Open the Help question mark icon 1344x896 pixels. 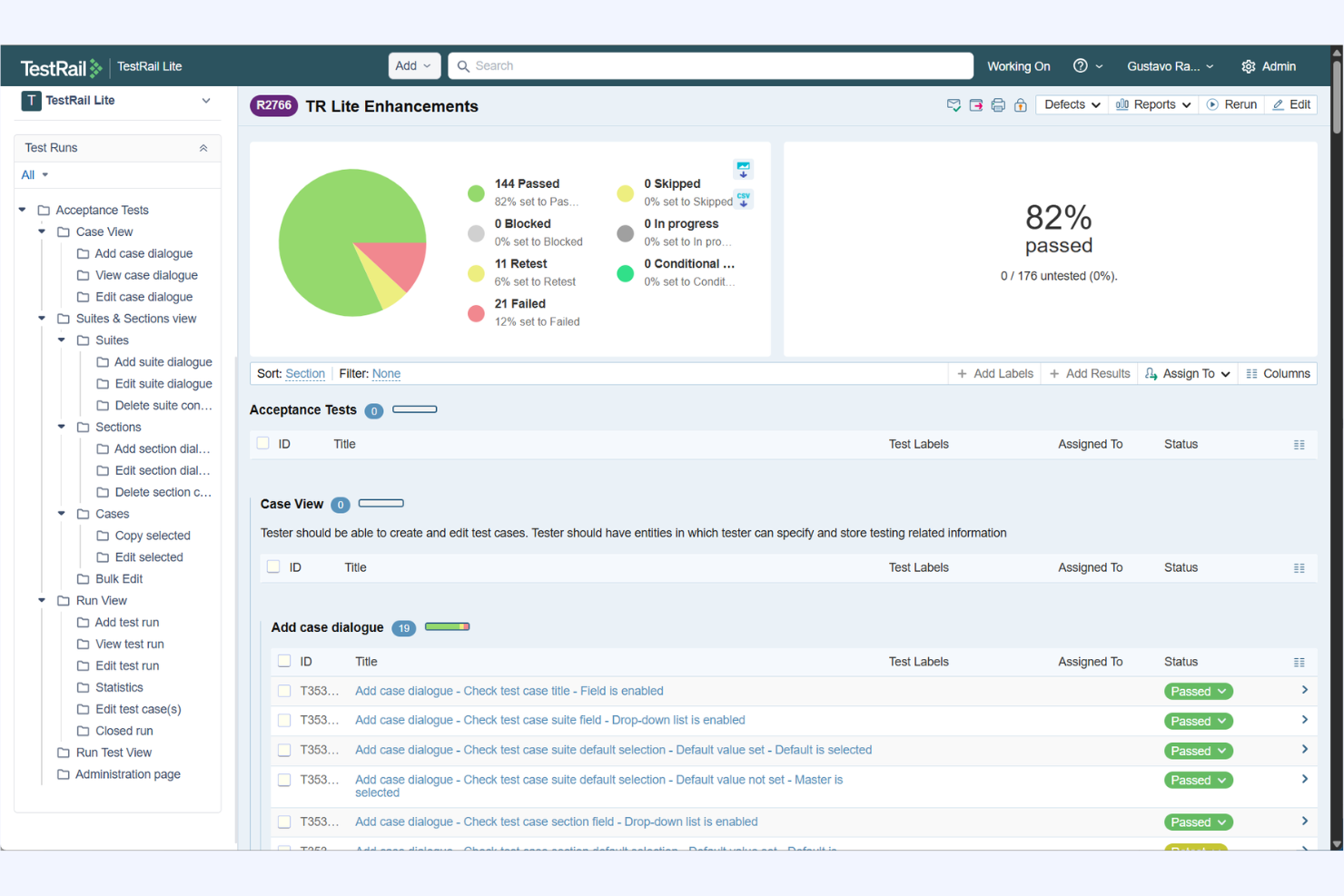(x=1081, y=65)
